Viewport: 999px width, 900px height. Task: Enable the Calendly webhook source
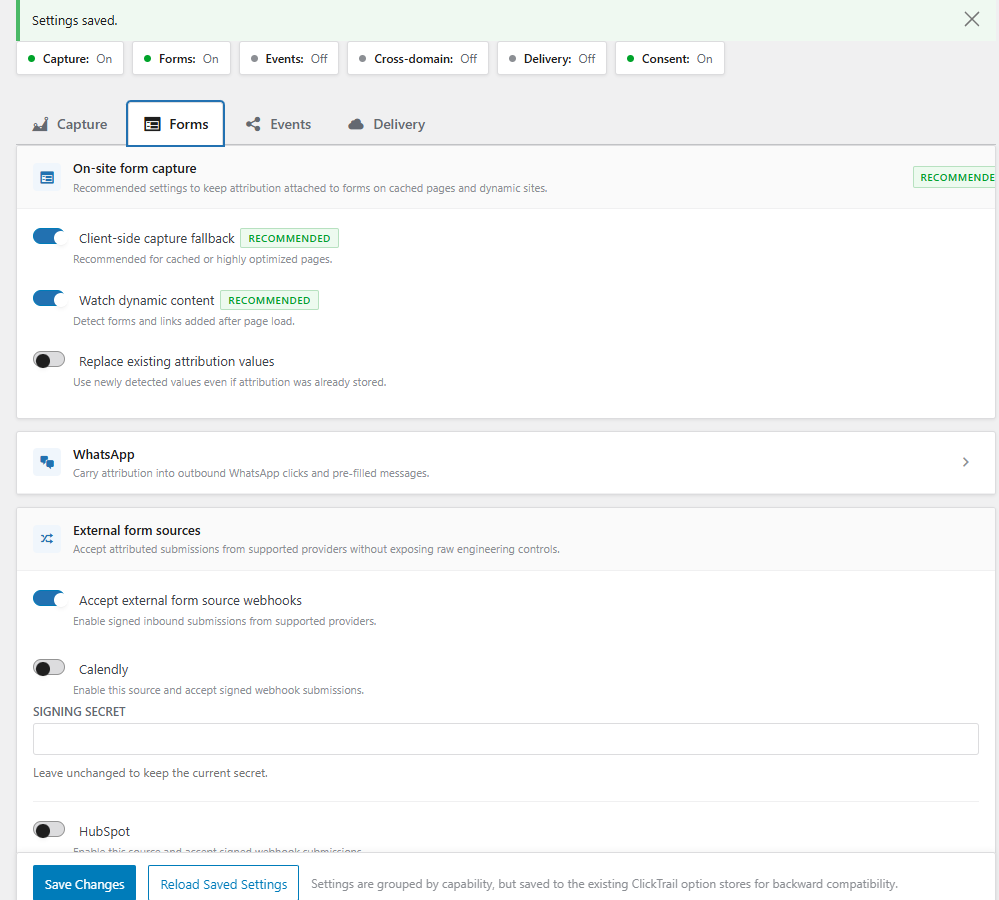point(48,666)
